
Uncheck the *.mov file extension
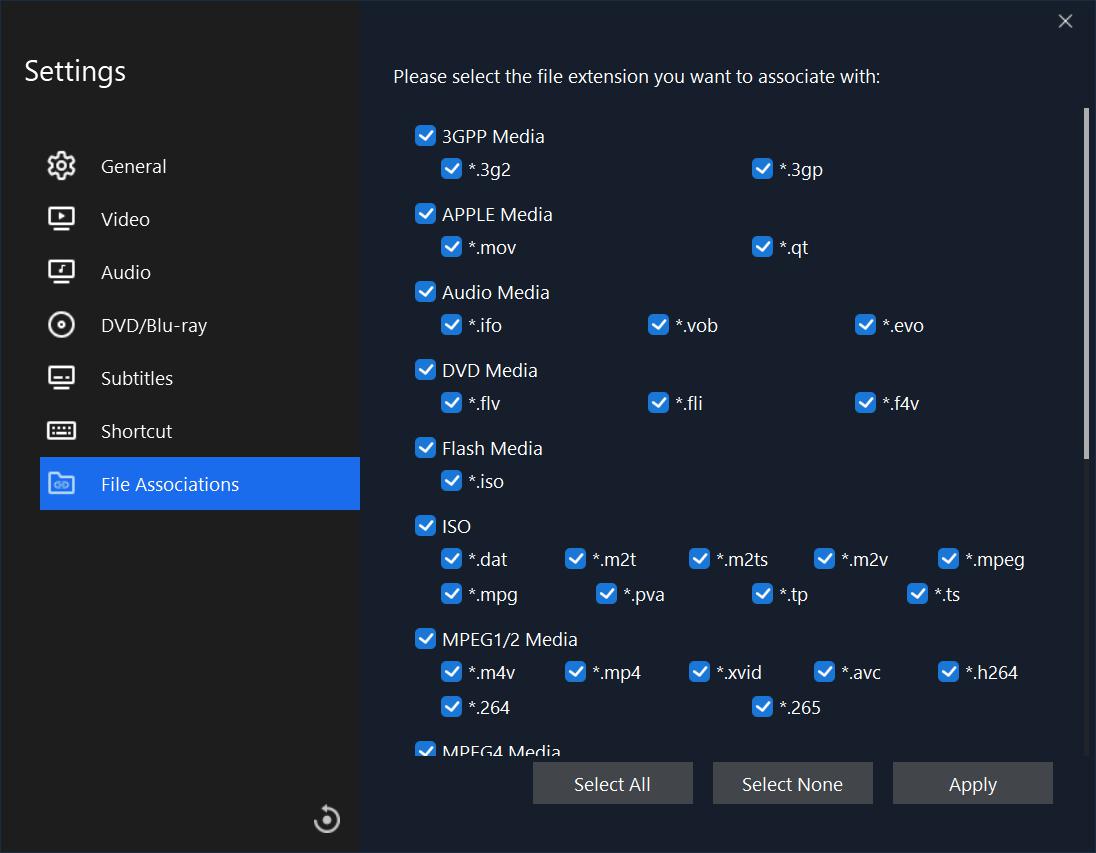[x=452, y=246]
